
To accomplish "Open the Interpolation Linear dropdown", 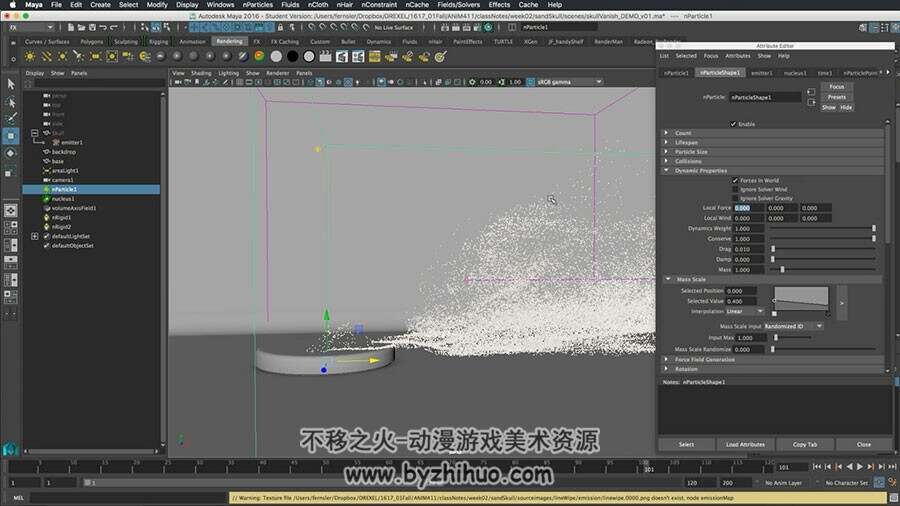I will pyautogui.click(x=744, y=312).
